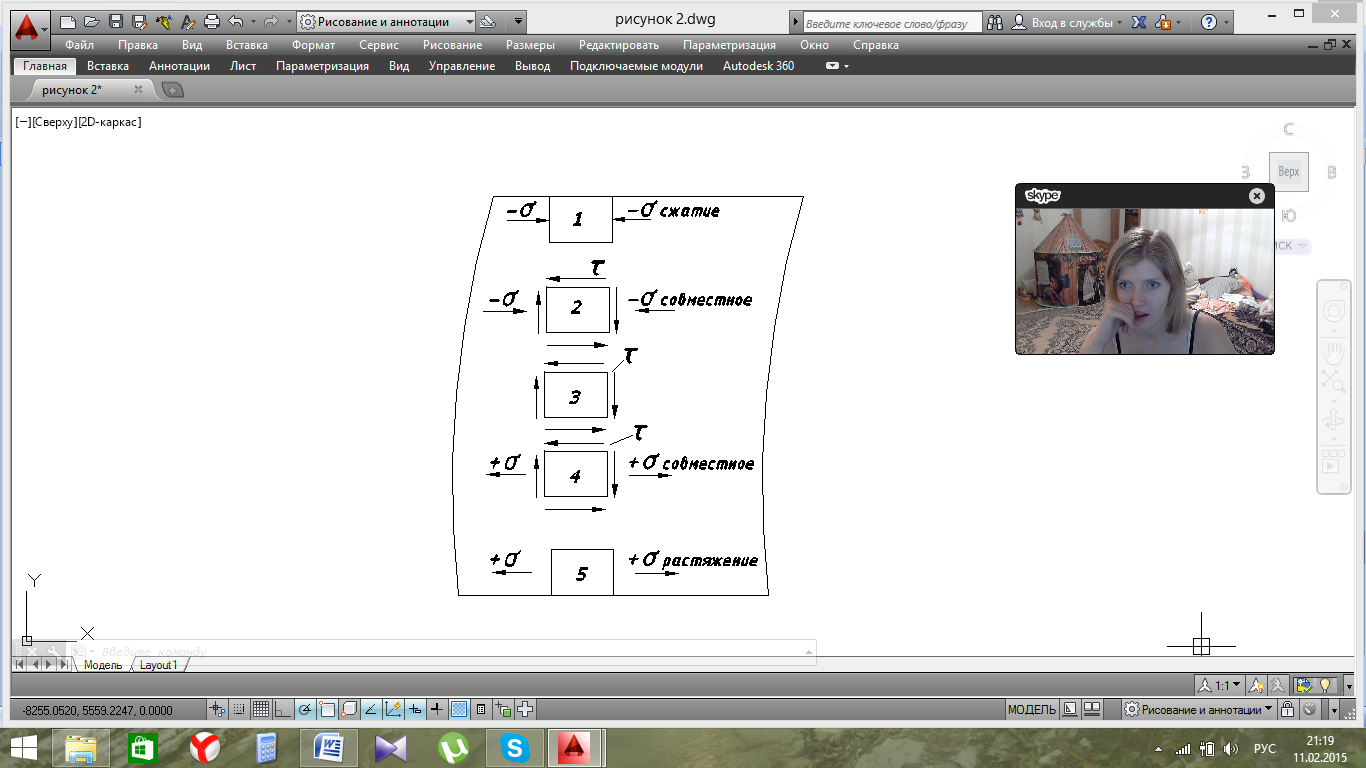The image size is (1366, 768).
Task: Select the Pan hand tool
Action: pos(1334,351)
